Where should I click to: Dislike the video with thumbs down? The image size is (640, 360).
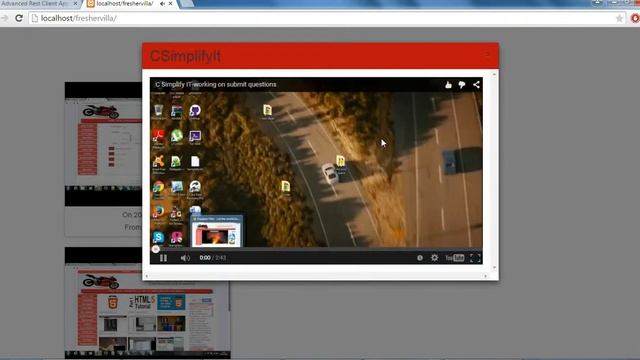click(x=462, y=84)
